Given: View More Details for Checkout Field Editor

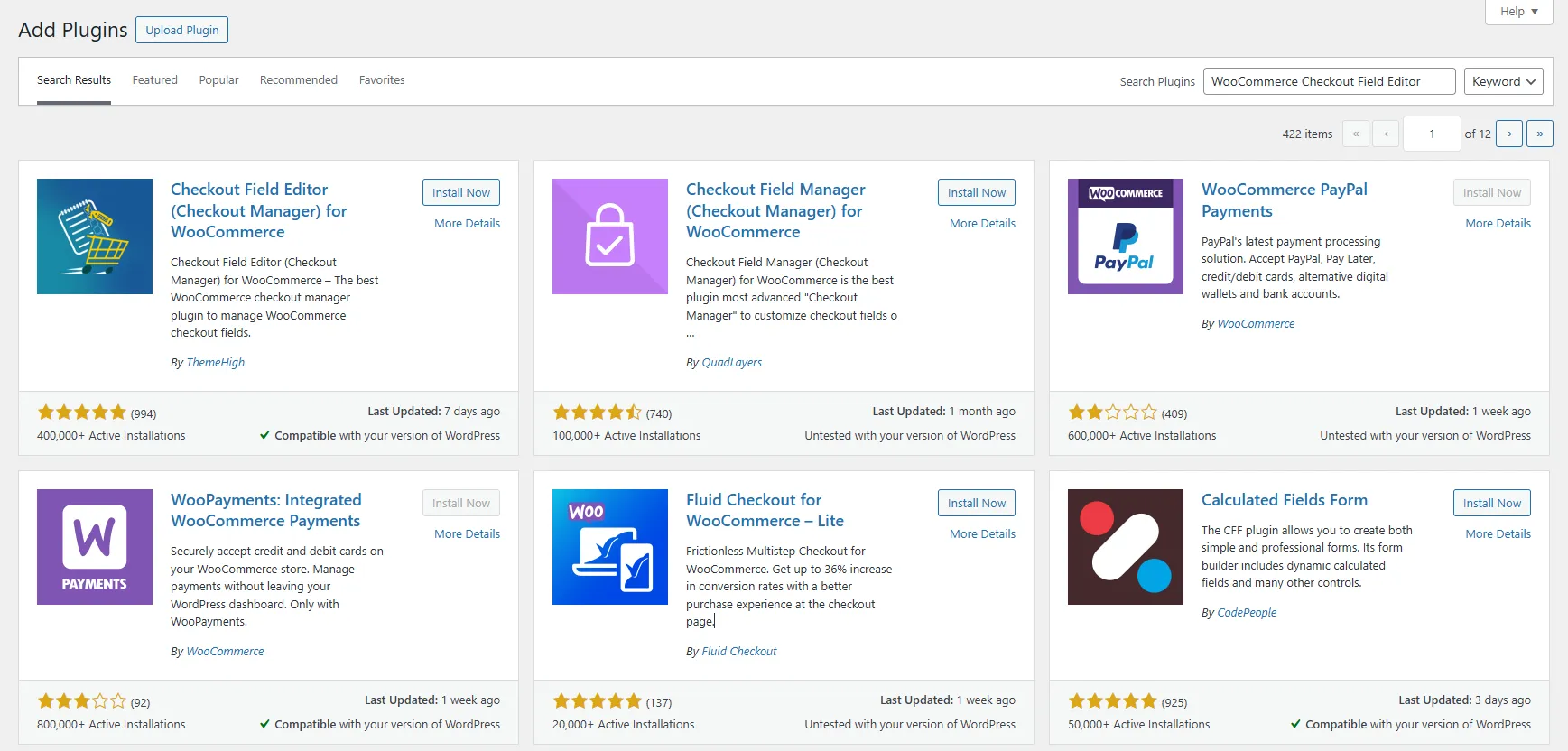Looking at the screenshot, I should coord(468,224).
